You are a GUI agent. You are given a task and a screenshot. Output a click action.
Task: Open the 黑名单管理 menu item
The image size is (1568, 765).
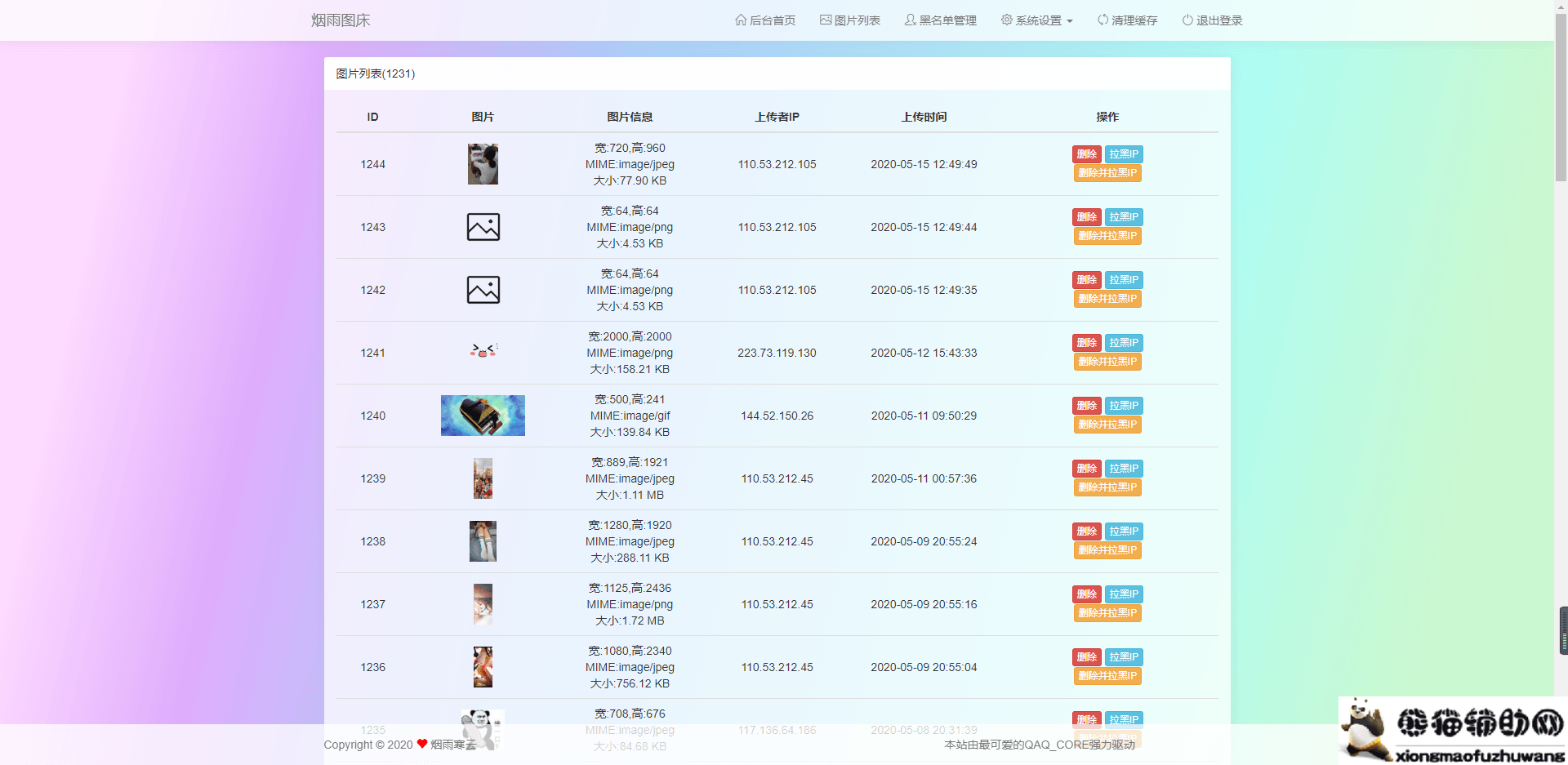pos(947,20)
